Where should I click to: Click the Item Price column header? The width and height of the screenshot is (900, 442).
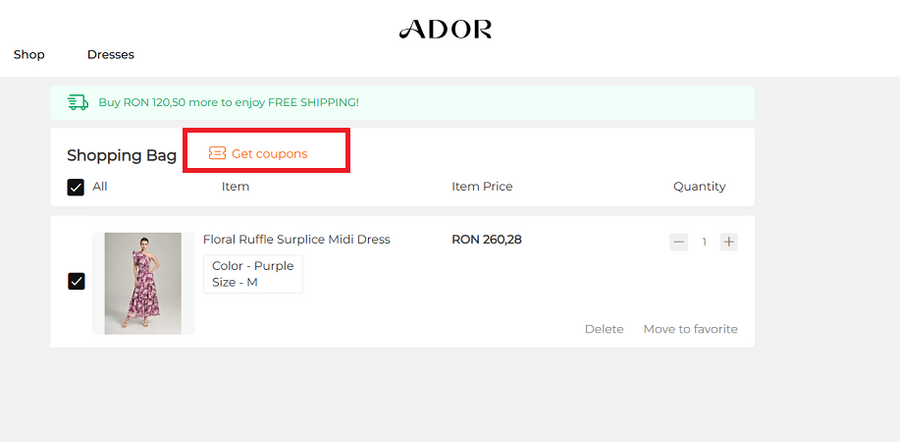pos(482,187)
